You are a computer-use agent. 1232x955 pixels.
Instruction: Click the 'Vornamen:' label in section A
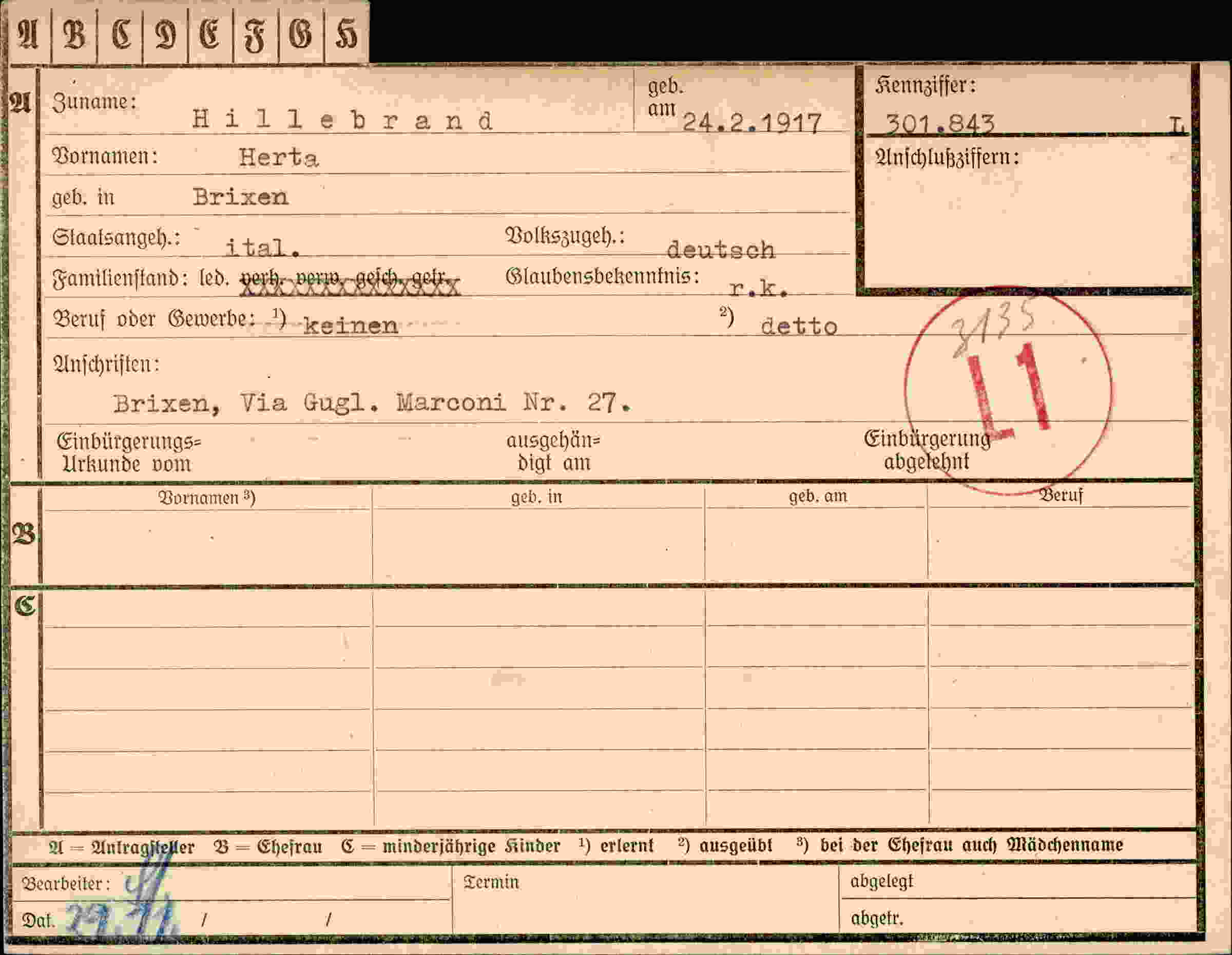pos(105,156)
